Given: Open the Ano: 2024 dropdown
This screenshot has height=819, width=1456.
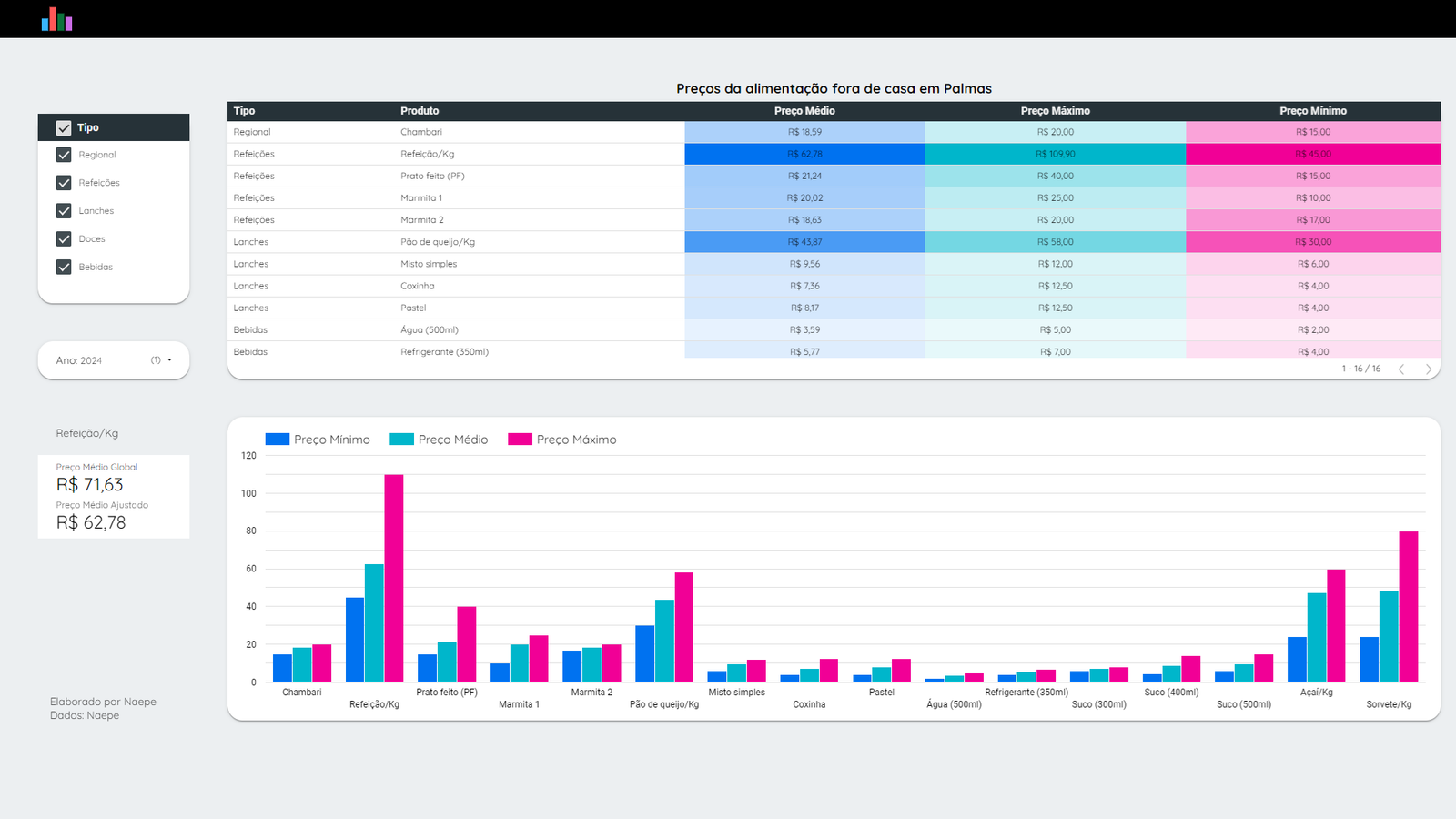Looking at the screenshot, I should [x=114, y=360].
